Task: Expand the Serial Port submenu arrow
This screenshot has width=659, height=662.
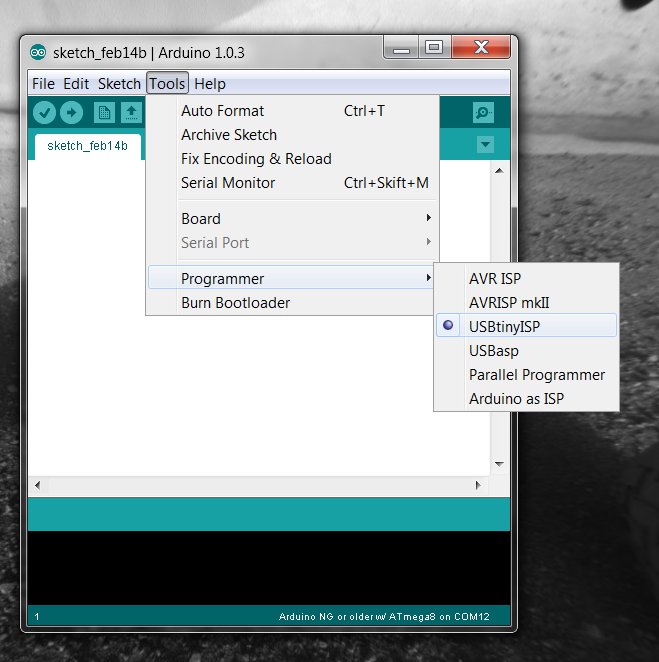Action: point(428,242)
